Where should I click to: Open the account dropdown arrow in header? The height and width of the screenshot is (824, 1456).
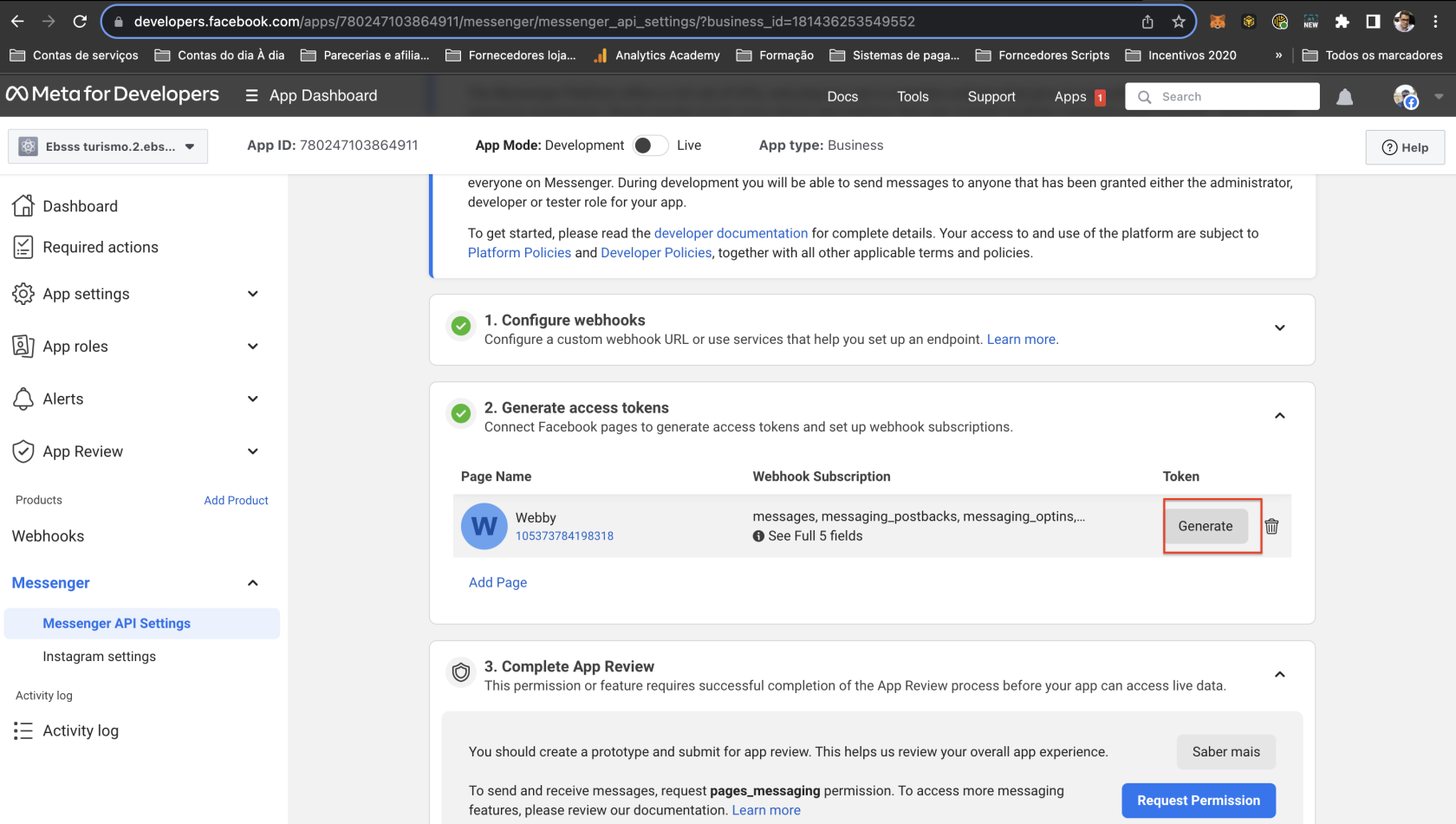(x=1439, y=96)
